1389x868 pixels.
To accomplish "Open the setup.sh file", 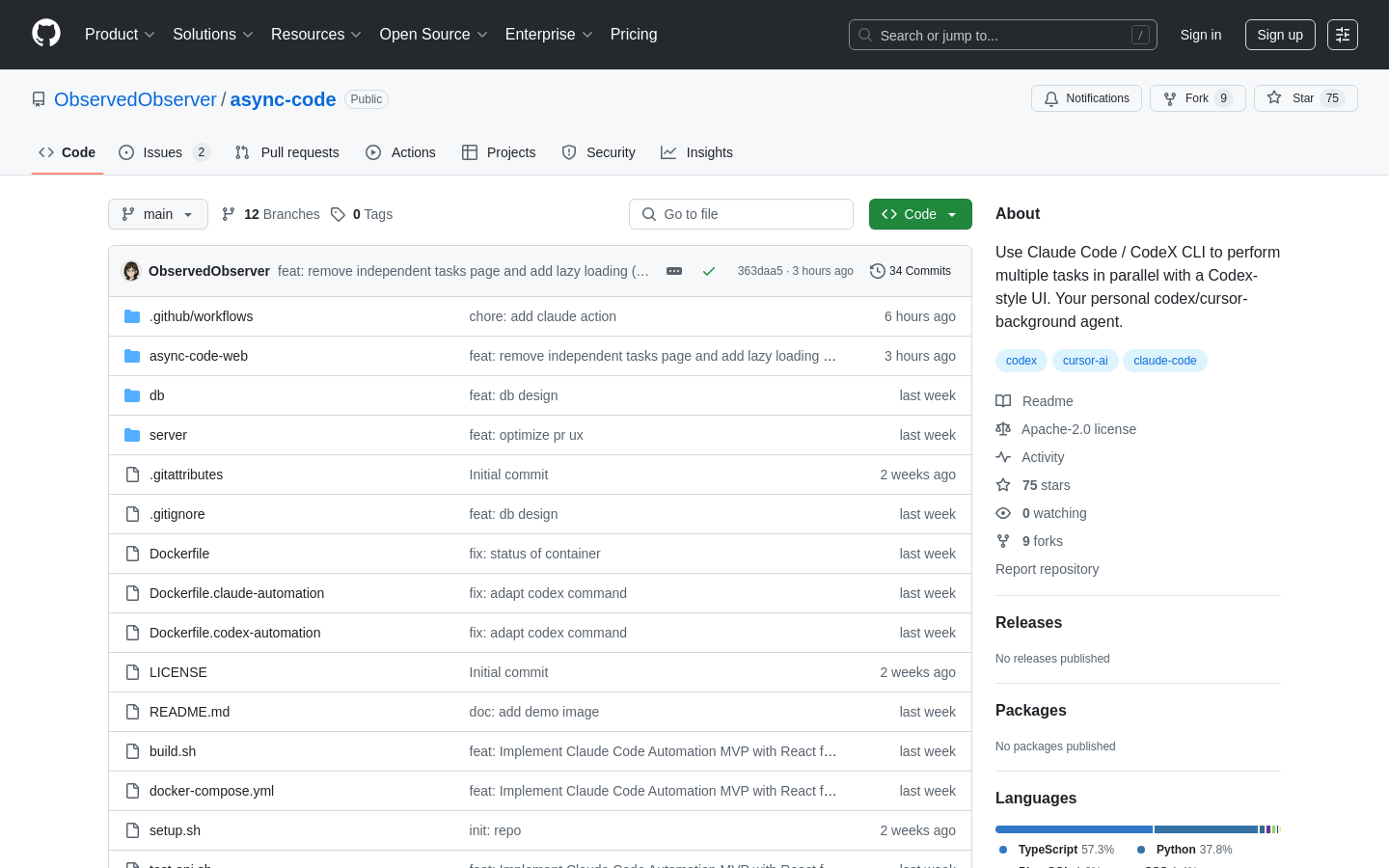I will (175, 830).
